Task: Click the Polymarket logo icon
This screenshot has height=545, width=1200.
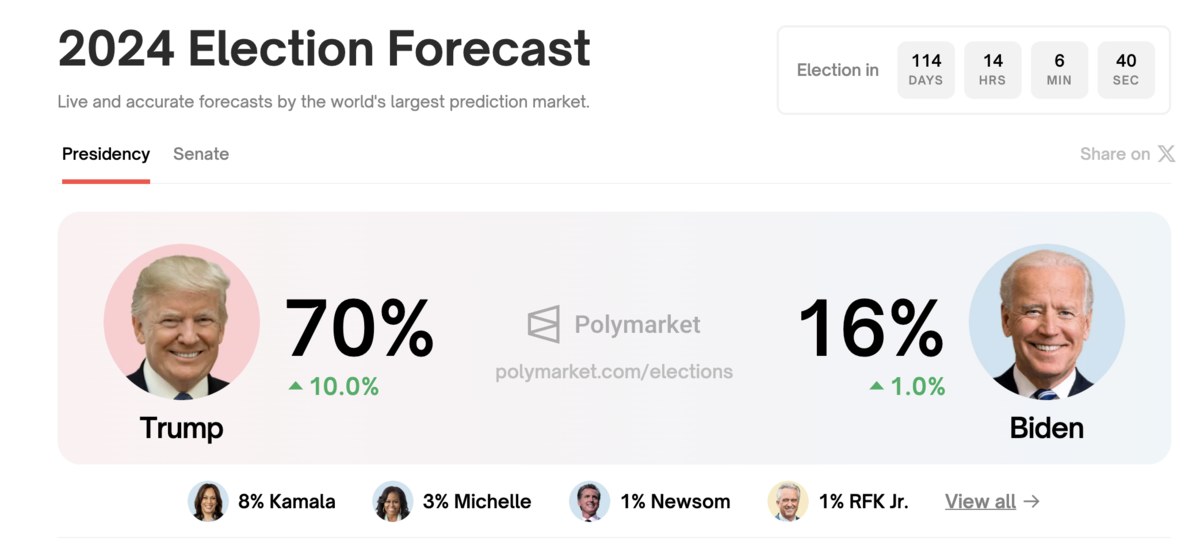Action: pyautogui.click(x=544, y=325)
